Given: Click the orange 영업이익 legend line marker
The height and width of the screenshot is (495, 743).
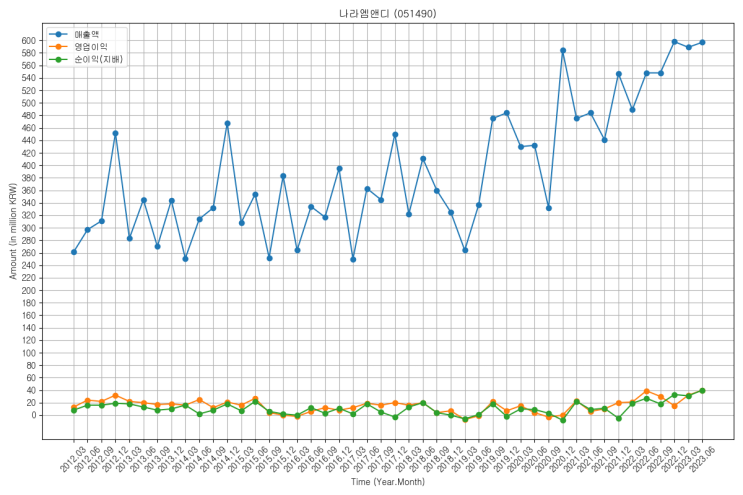Looking at the screenshot, I should point(59,47).
